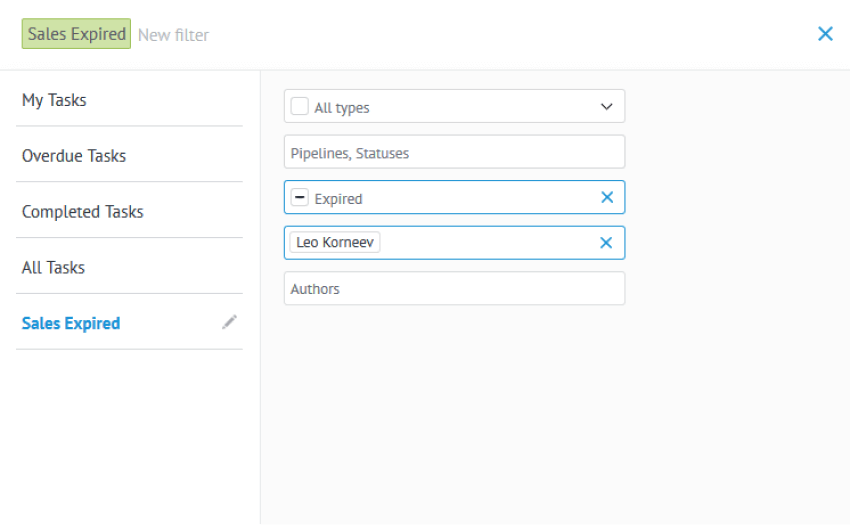The width and height of the screenshot is (850, 525).
Task: Close the filter panel with top-right X
Action: pyautogui.click(x=825, y=34)
